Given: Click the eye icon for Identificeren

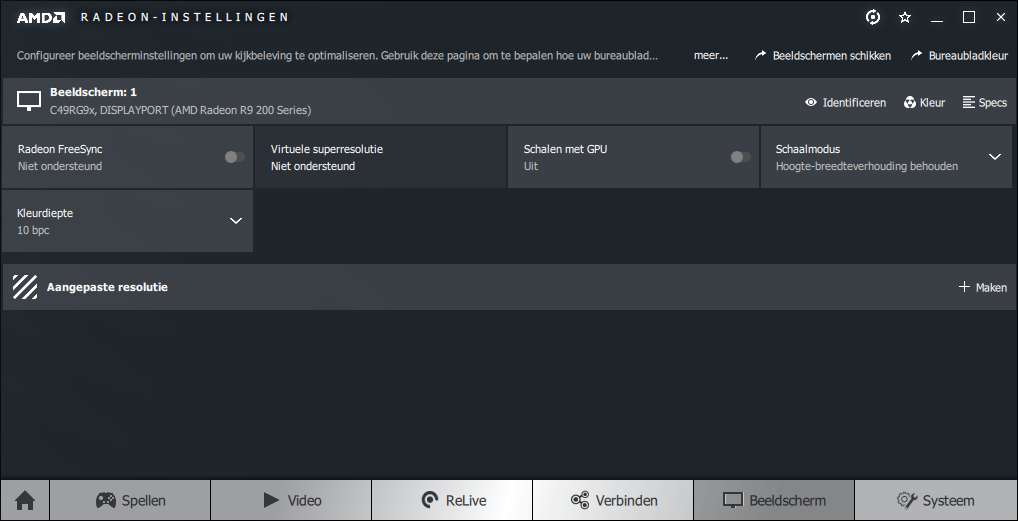Looking at the screenshot, I should tap(810, 102).
